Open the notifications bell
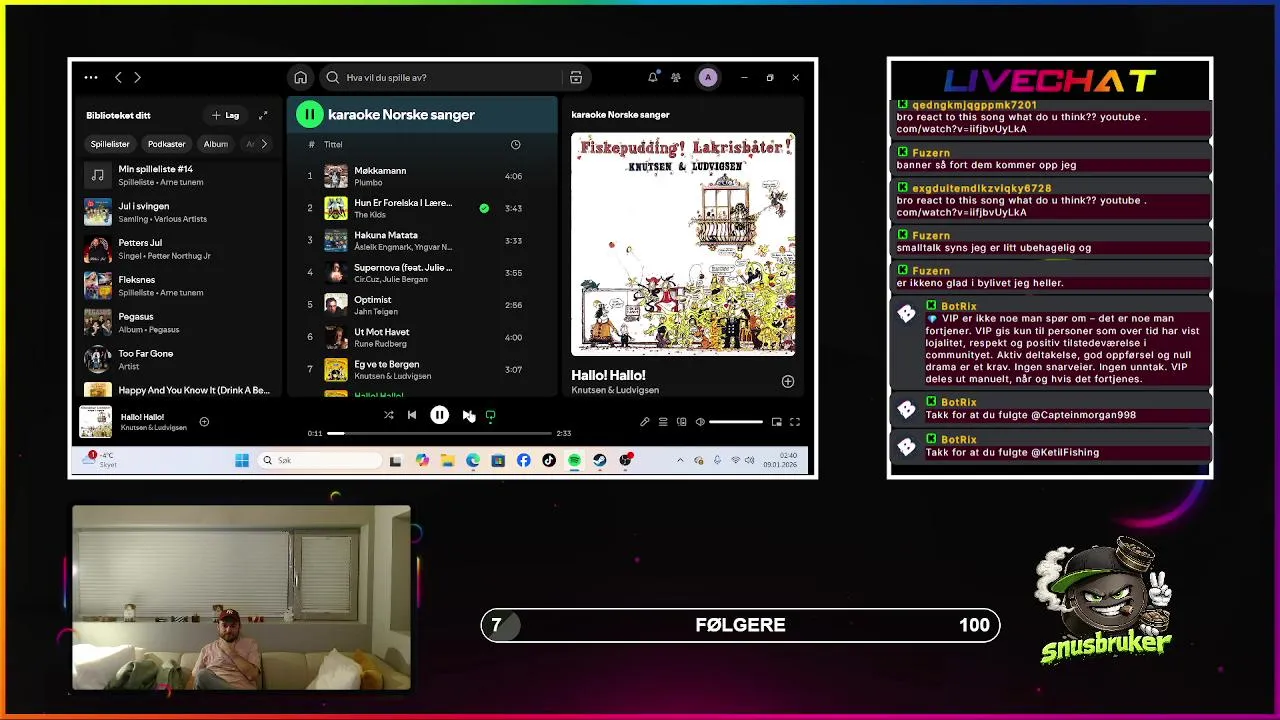The image size is (1280, 720). (x=653, y=77)
